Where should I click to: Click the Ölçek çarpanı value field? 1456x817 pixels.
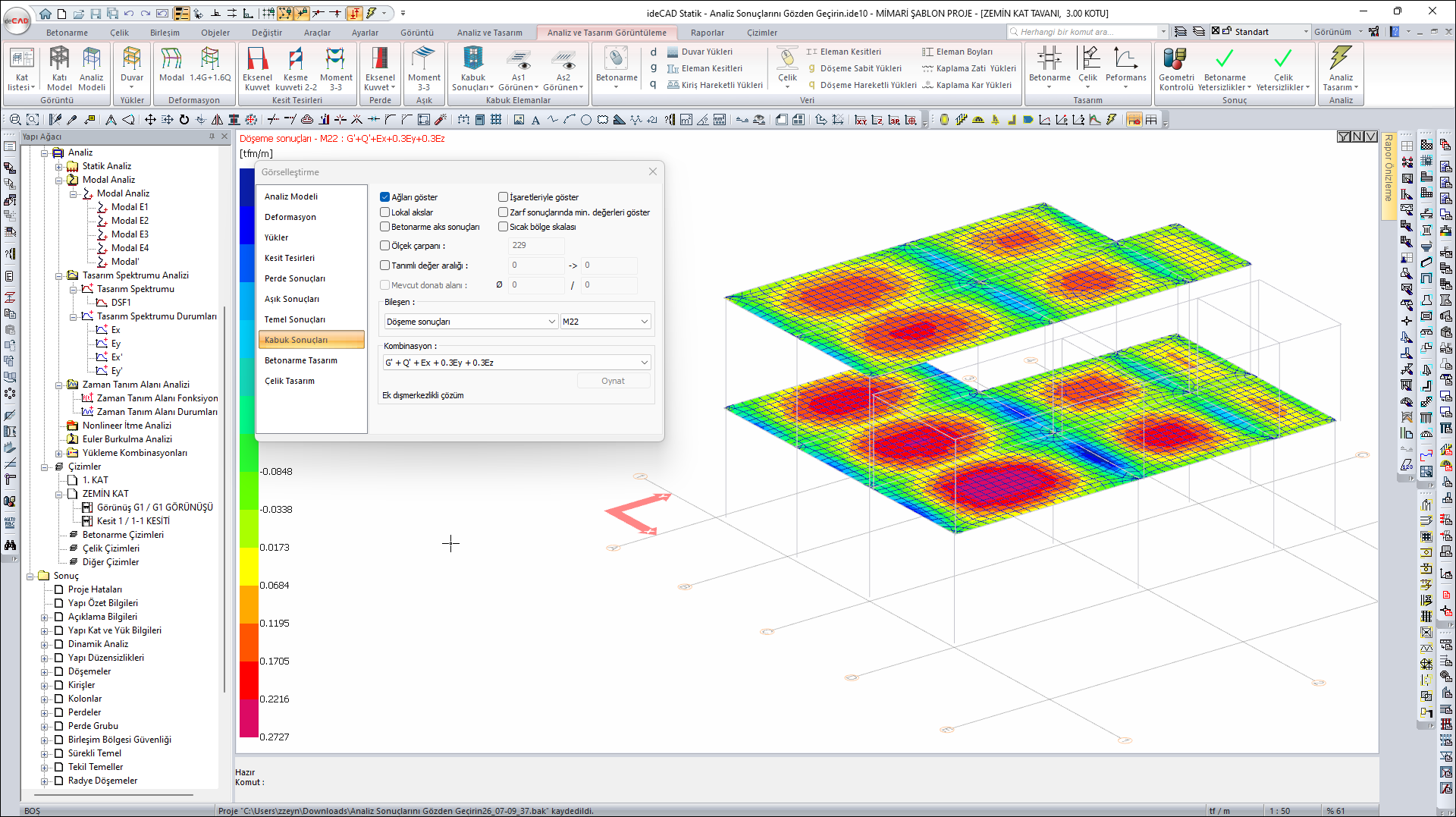click(x=535, y=245)
